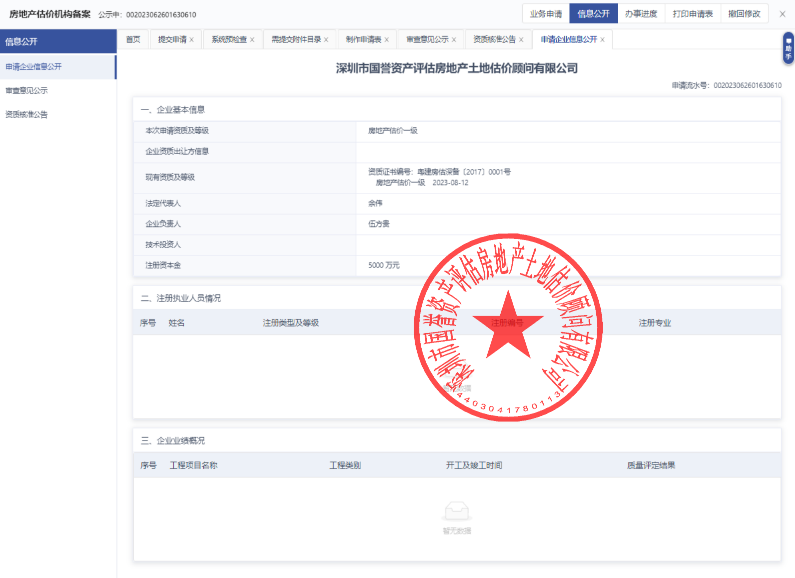This screenshot has height=578, width=795.
Task: Close the 系统预检查 tab
Action: (251, 40)
